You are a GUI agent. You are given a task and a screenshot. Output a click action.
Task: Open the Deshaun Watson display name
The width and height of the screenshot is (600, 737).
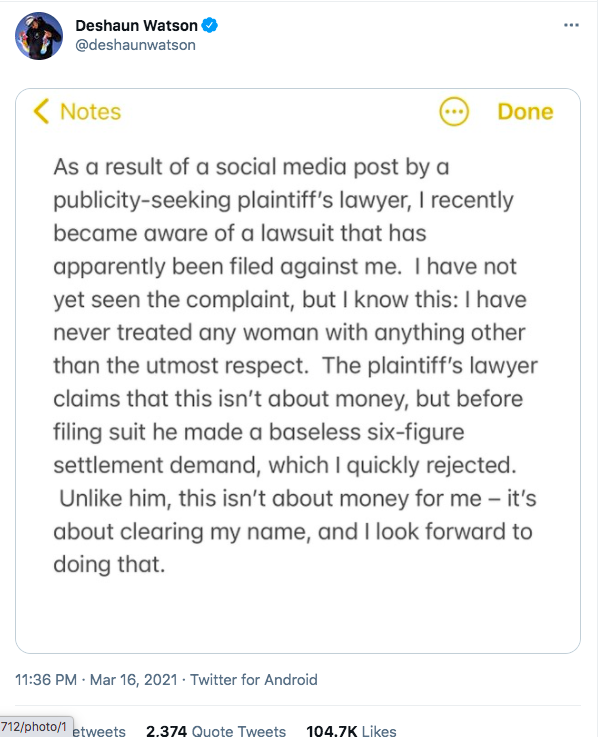pyautogui.click(x=136, y=25)
